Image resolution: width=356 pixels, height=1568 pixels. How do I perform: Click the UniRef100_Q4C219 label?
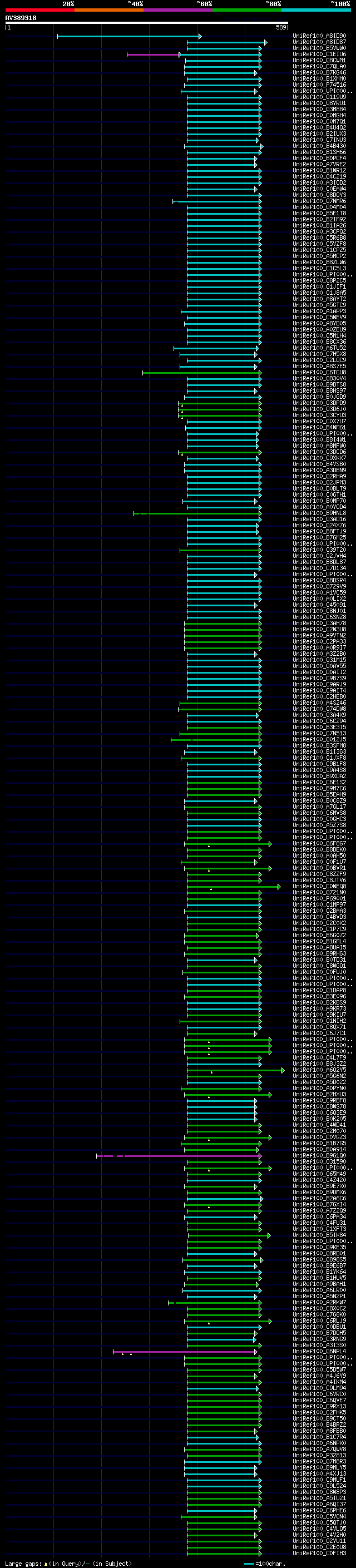click(319, 176)
